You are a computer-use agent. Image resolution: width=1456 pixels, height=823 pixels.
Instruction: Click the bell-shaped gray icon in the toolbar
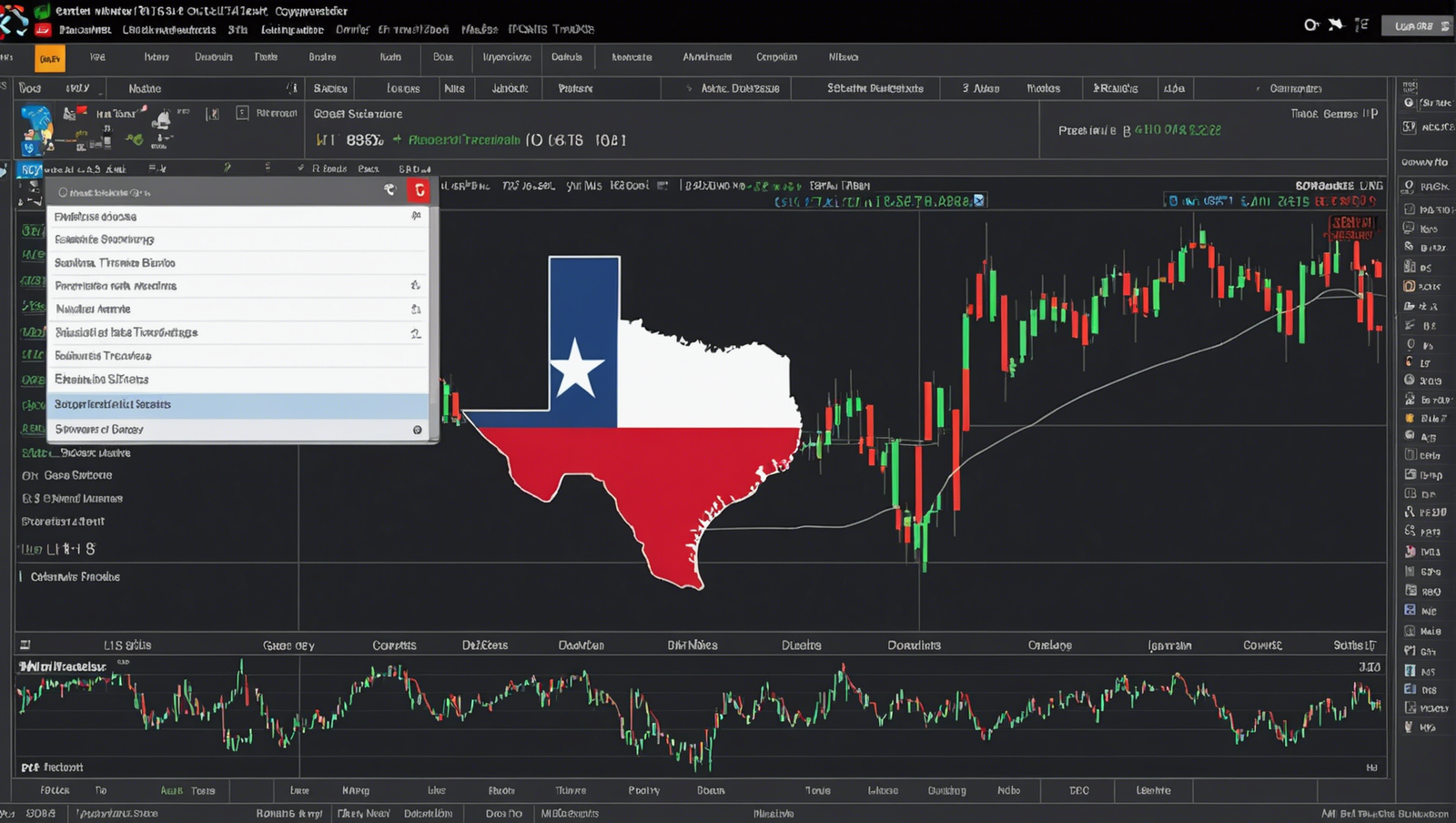pos(163,120)
